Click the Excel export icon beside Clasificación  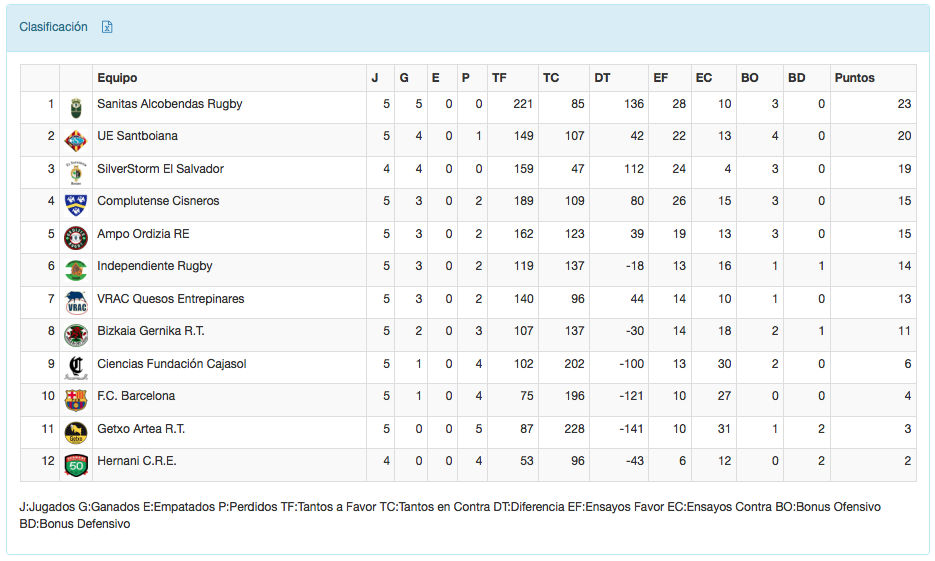[x=107, y=27]
